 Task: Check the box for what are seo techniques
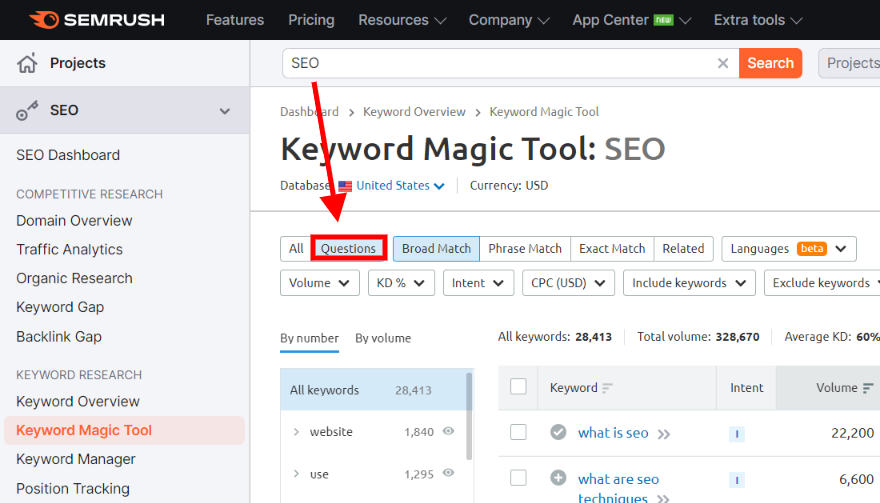point(518,478)
